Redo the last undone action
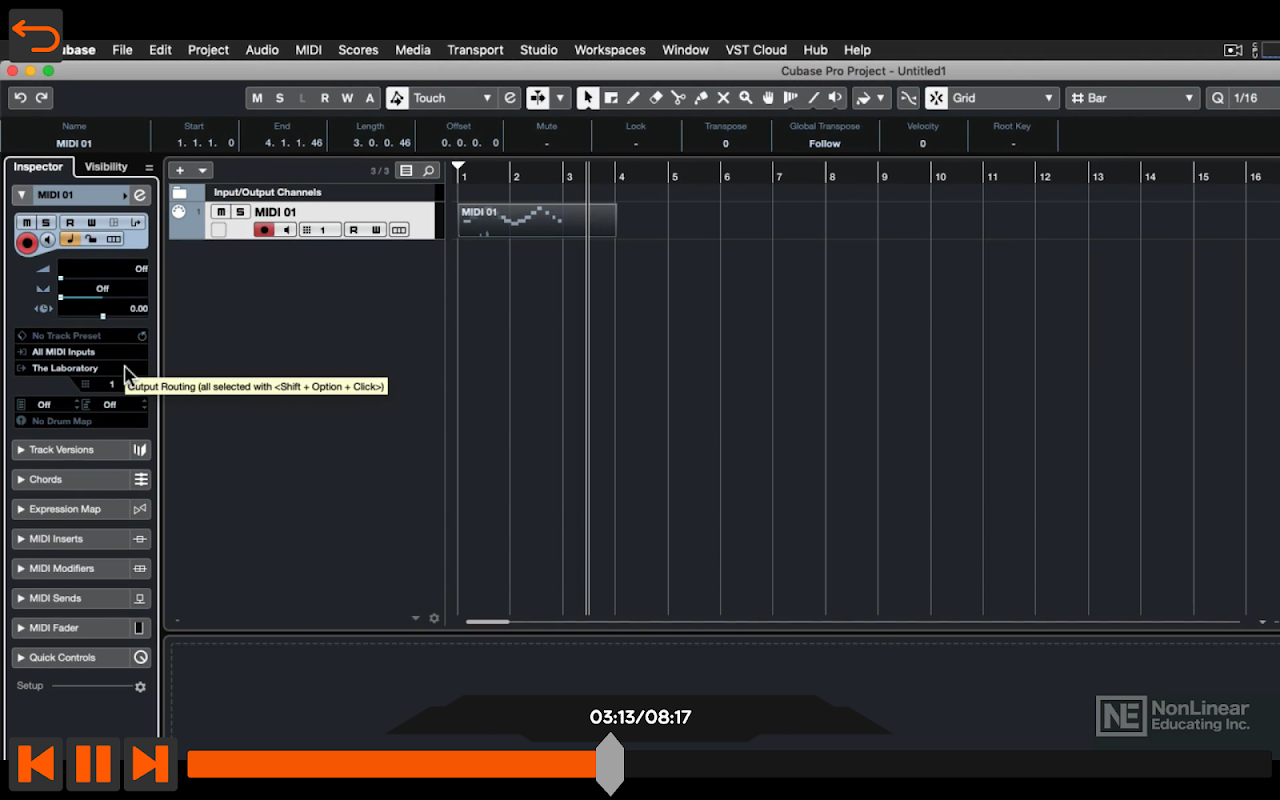Viewport: 1280px width, 800px height. coord(42,98)
